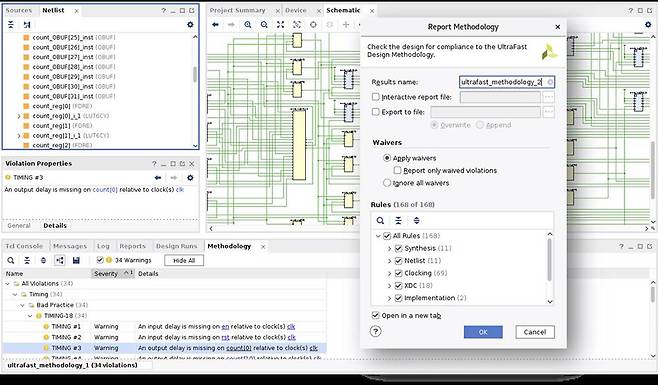Toggle Open in a new tab
This screenshot has width=658, height=385.
pos(376,315)
